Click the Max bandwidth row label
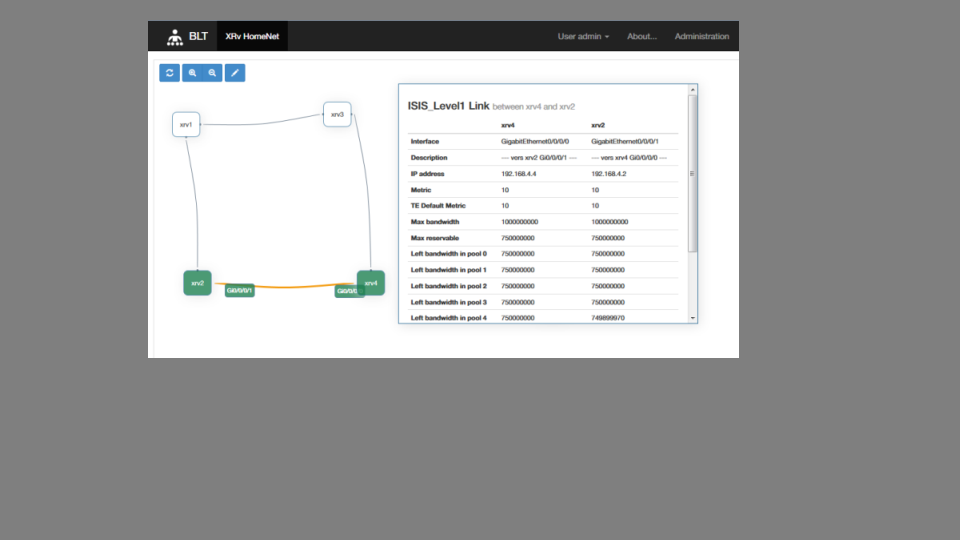Screen dimensions: 960x540 pyautogui.click(x=435, y=222)
